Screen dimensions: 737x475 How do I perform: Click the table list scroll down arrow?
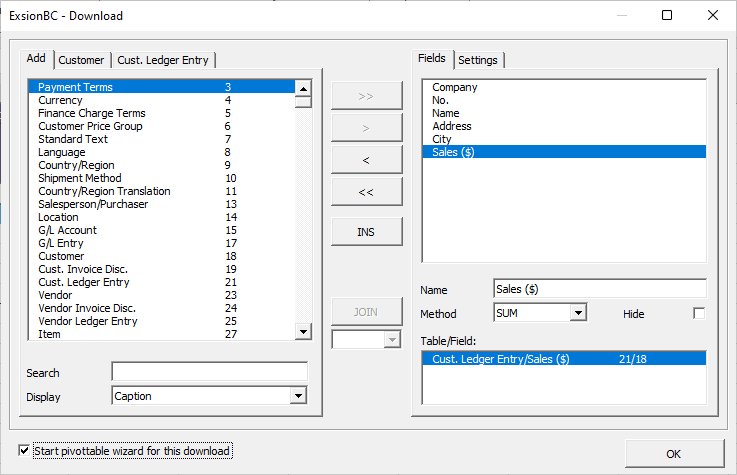click(x=303, y=332)
